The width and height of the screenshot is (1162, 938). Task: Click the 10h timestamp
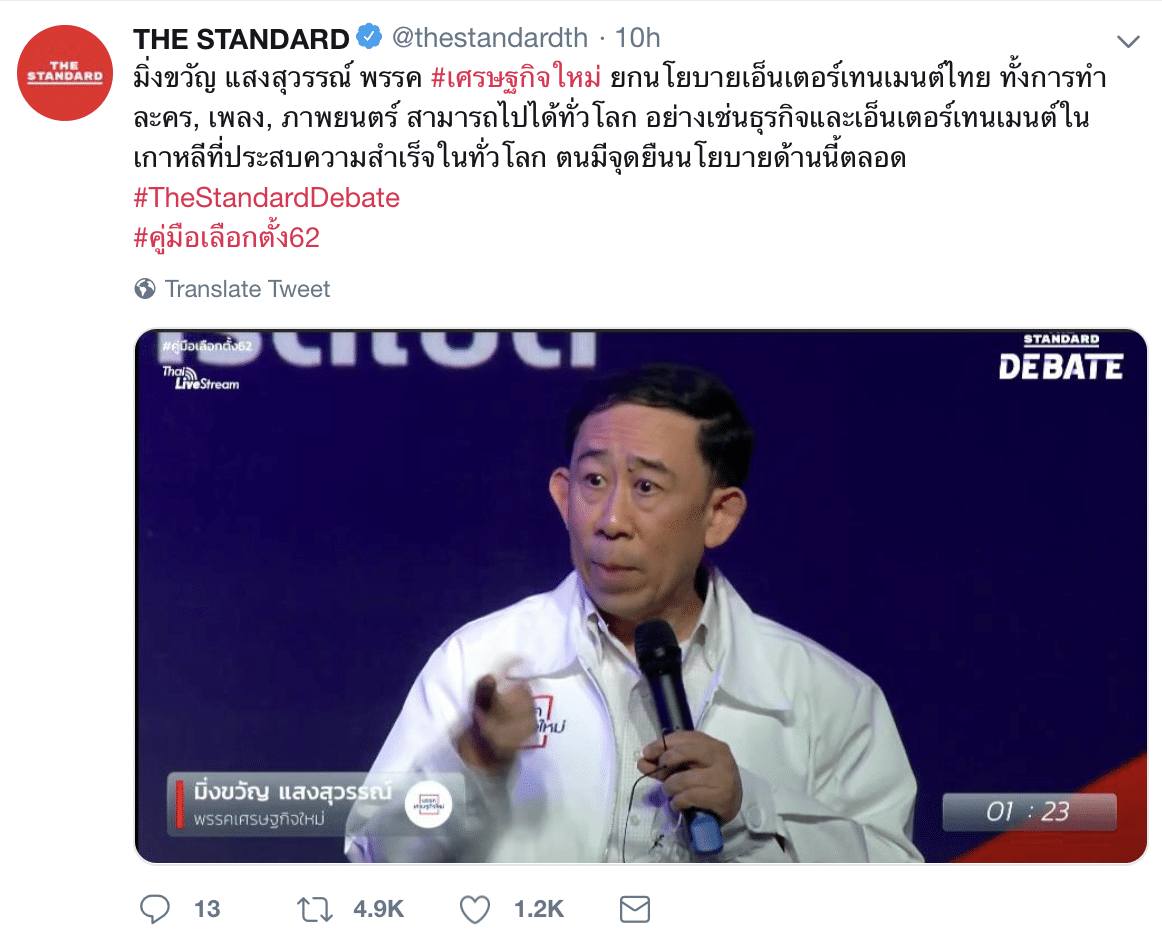coord(637,38)
